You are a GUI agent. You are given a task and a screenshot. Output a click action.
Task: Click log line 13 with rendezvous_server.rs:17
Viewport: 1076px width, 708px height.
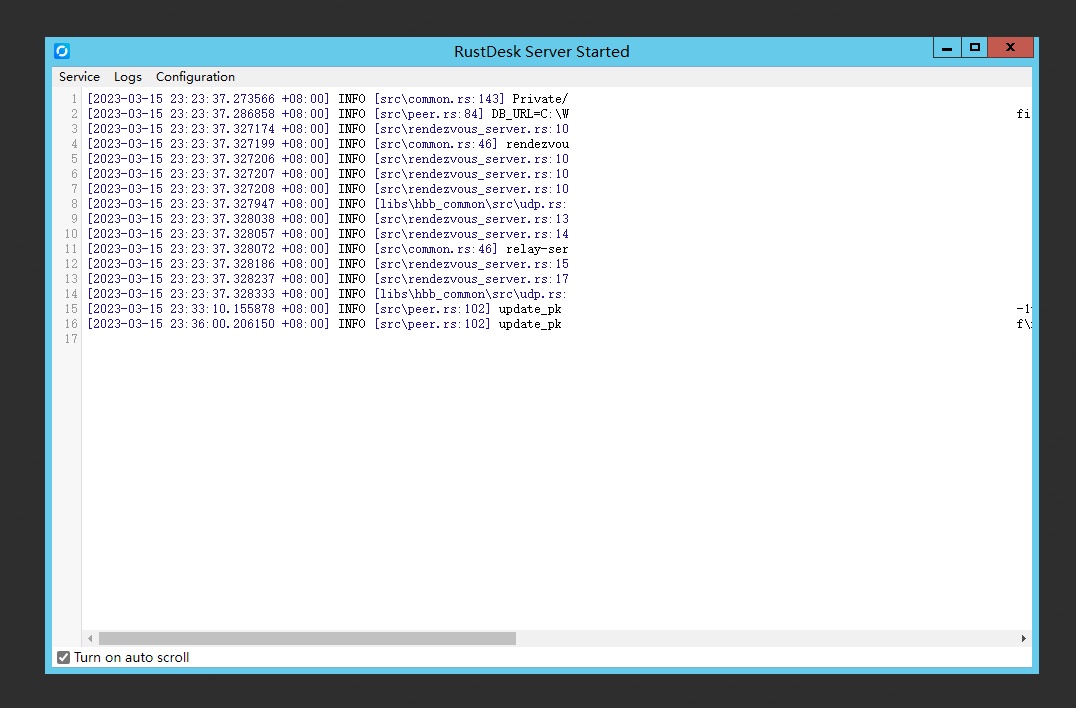[328, 279]
